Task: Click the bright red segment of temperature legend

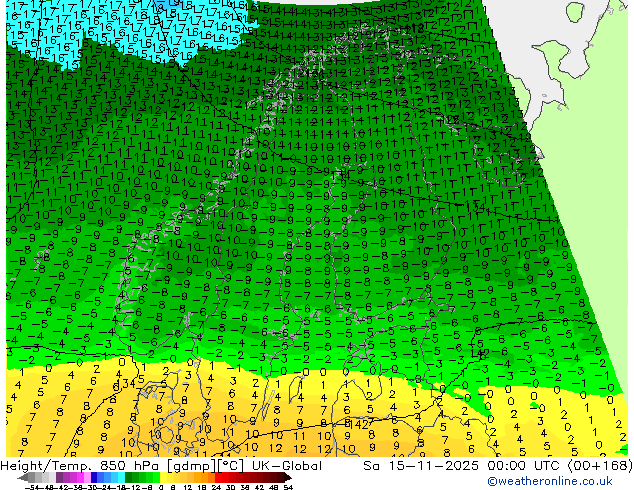Action: (218, 477)
